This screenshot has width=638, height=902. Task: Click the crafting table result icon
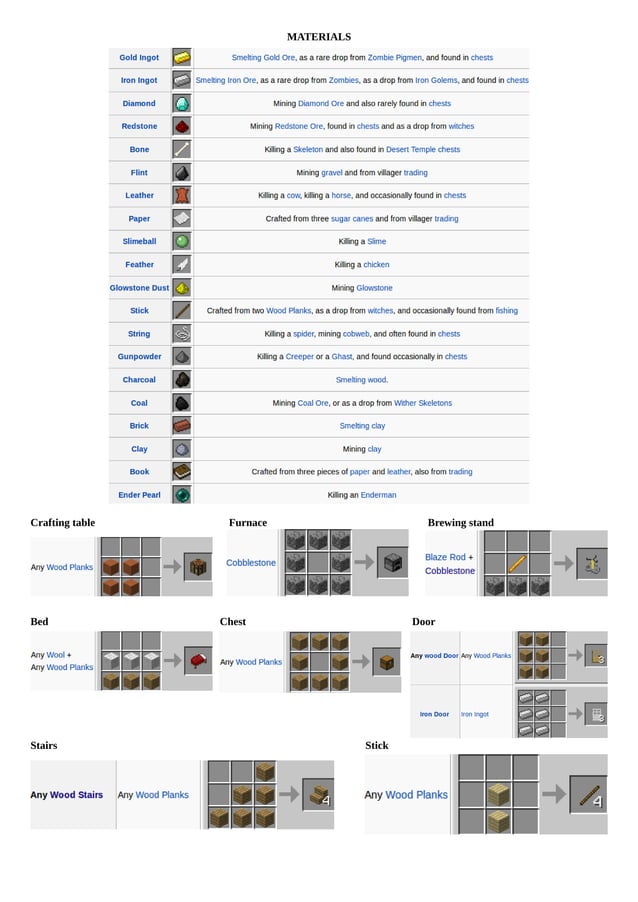click(198, 567)
